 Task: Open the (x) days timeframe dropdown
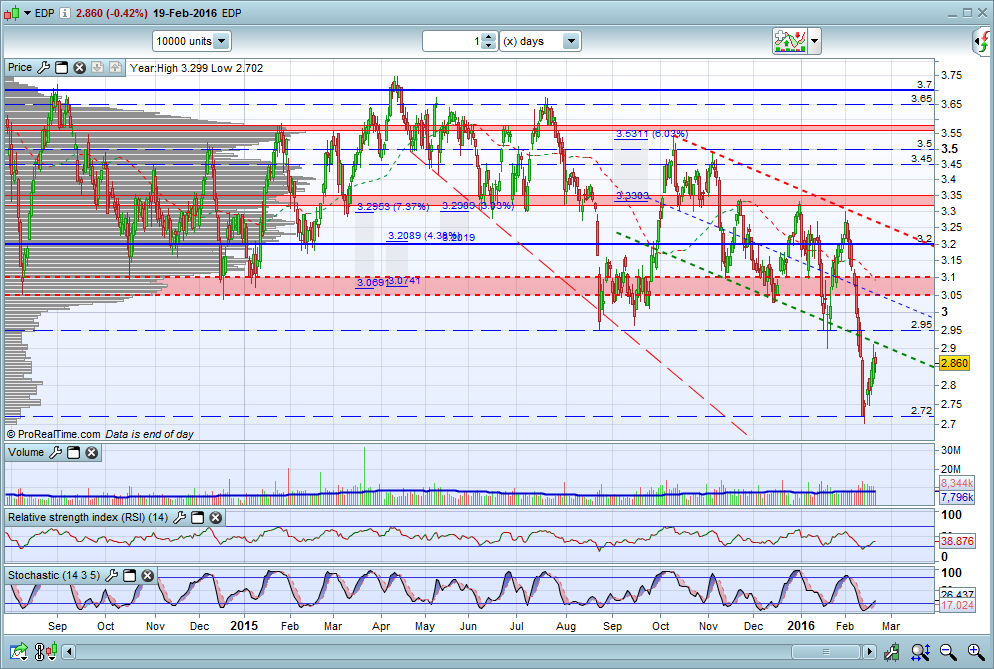pyautogui.click(x=570, y=41)
